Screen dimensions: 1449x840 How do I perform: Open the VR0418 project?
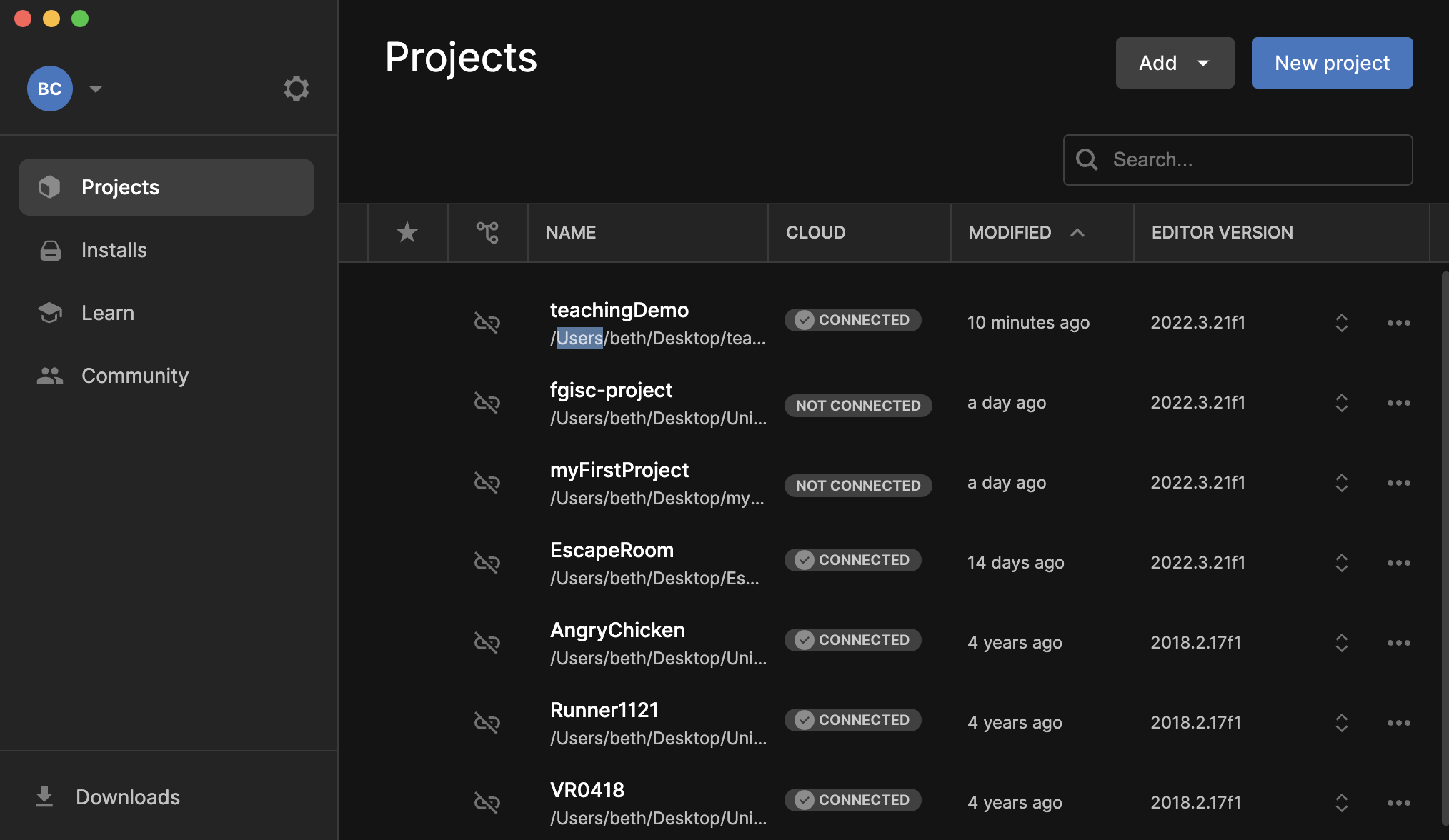click(587, 790)
